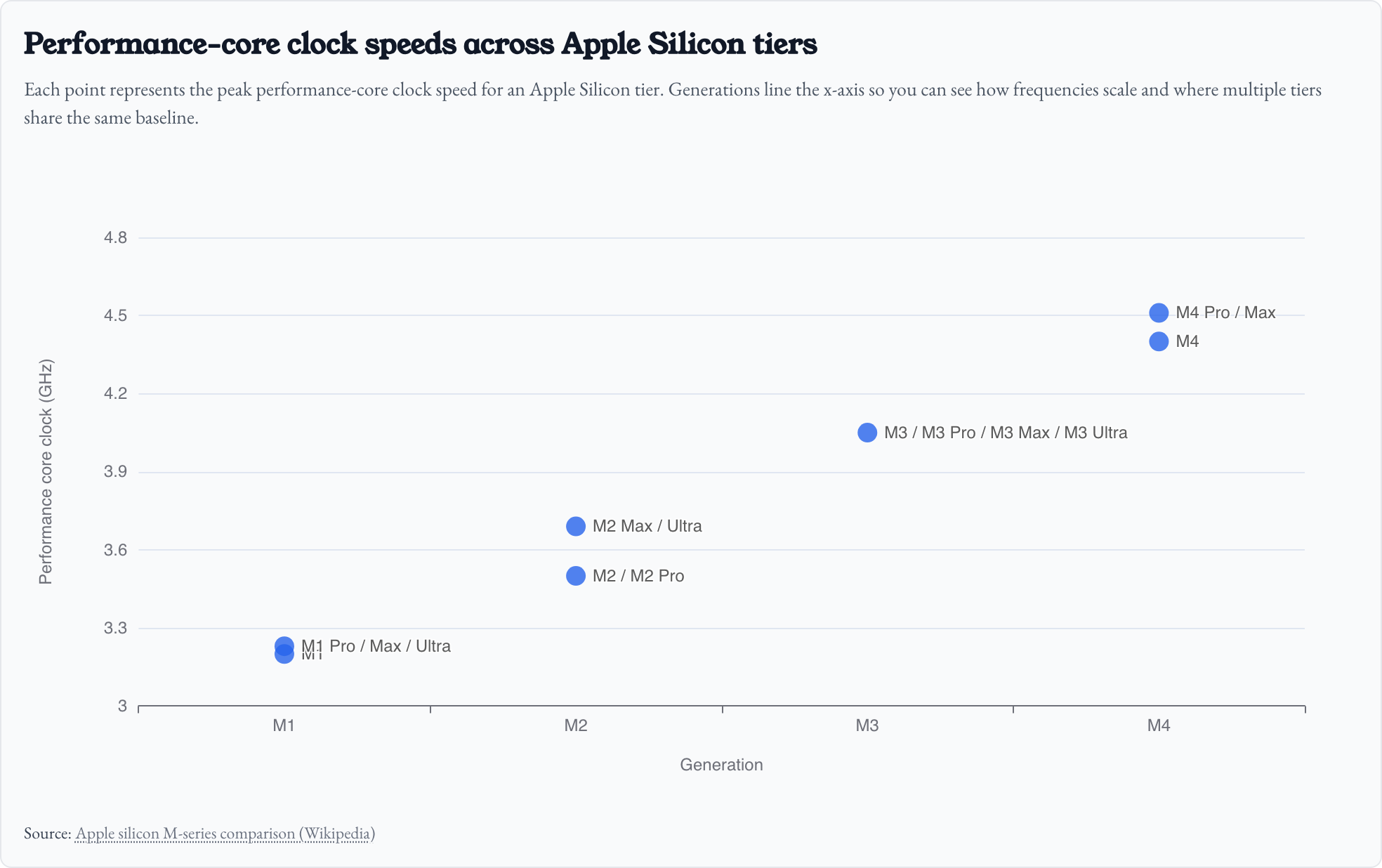1382x868 pixels.
Task: Click the M2 Max / Ultra label text
Action: click(x=647, y=526)
